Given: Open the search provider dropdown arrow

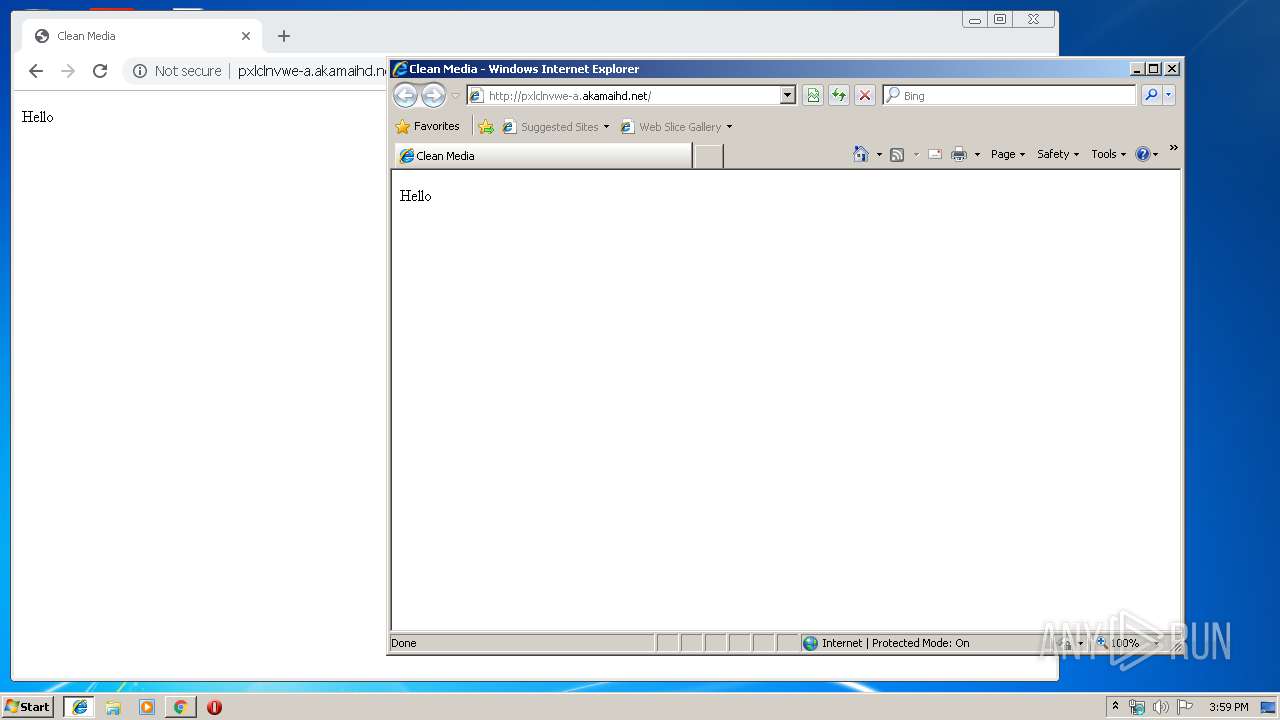Looking at the screenshot, I should point(1168,95).
